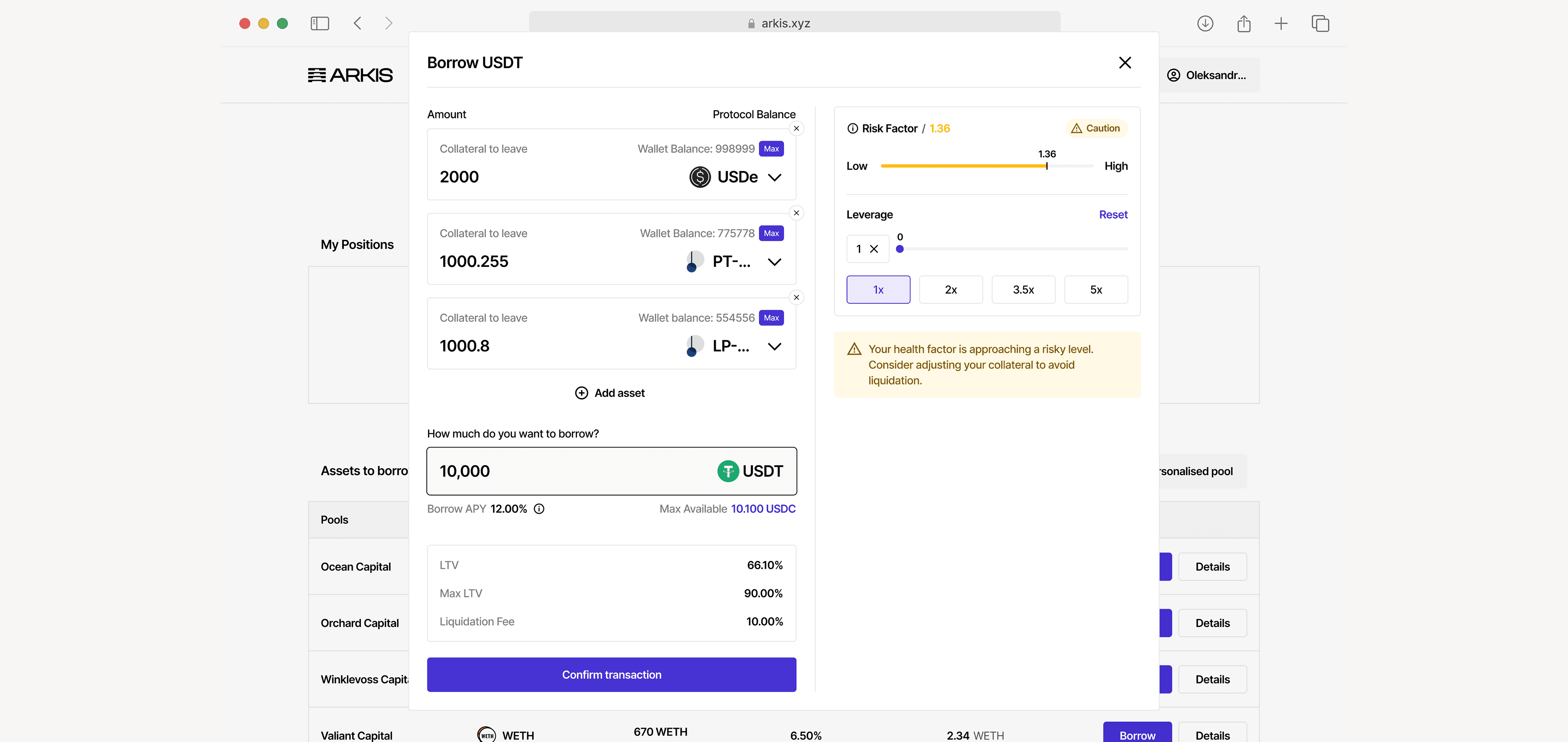This screenshot has width=1568, height=742.
Task: Click the Orchard Capital pool name
Action: point(360,623)
